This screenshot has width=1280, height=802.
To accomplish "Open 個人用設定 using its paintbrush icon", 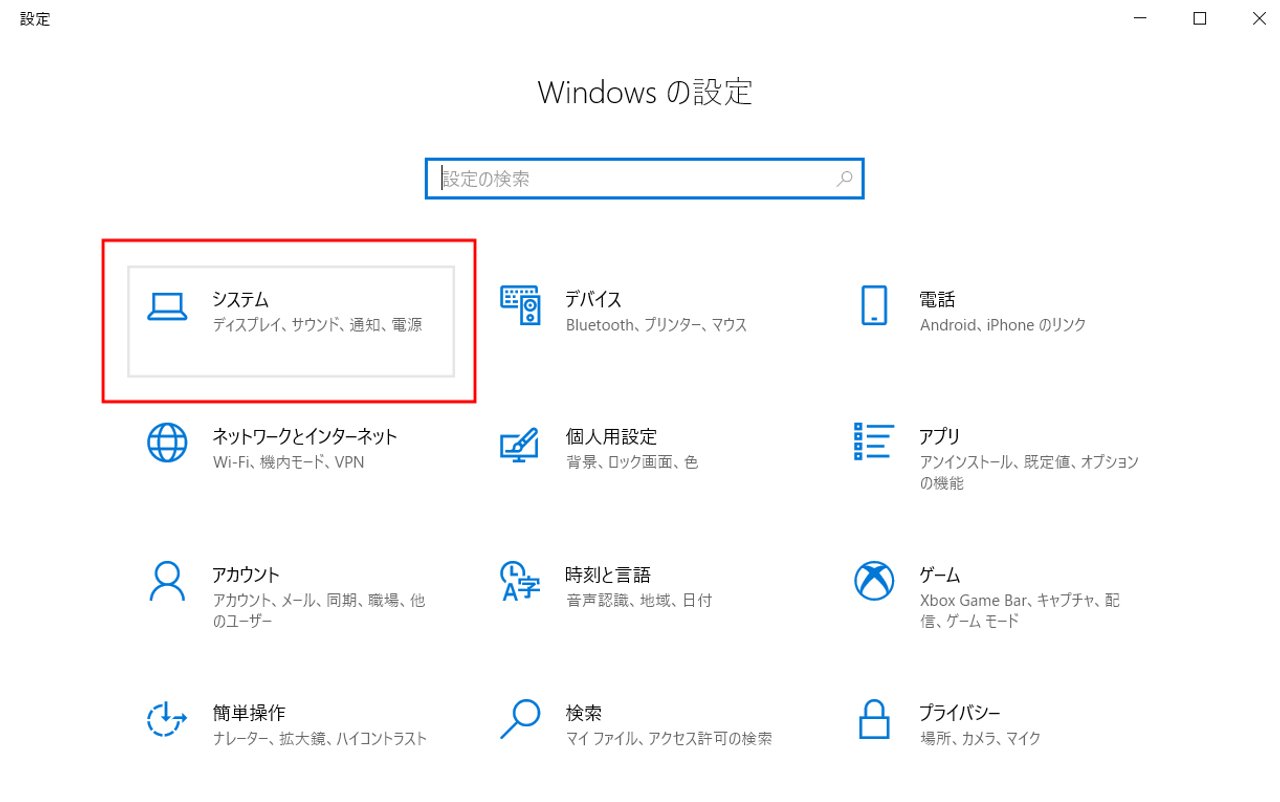I will 520,444.
